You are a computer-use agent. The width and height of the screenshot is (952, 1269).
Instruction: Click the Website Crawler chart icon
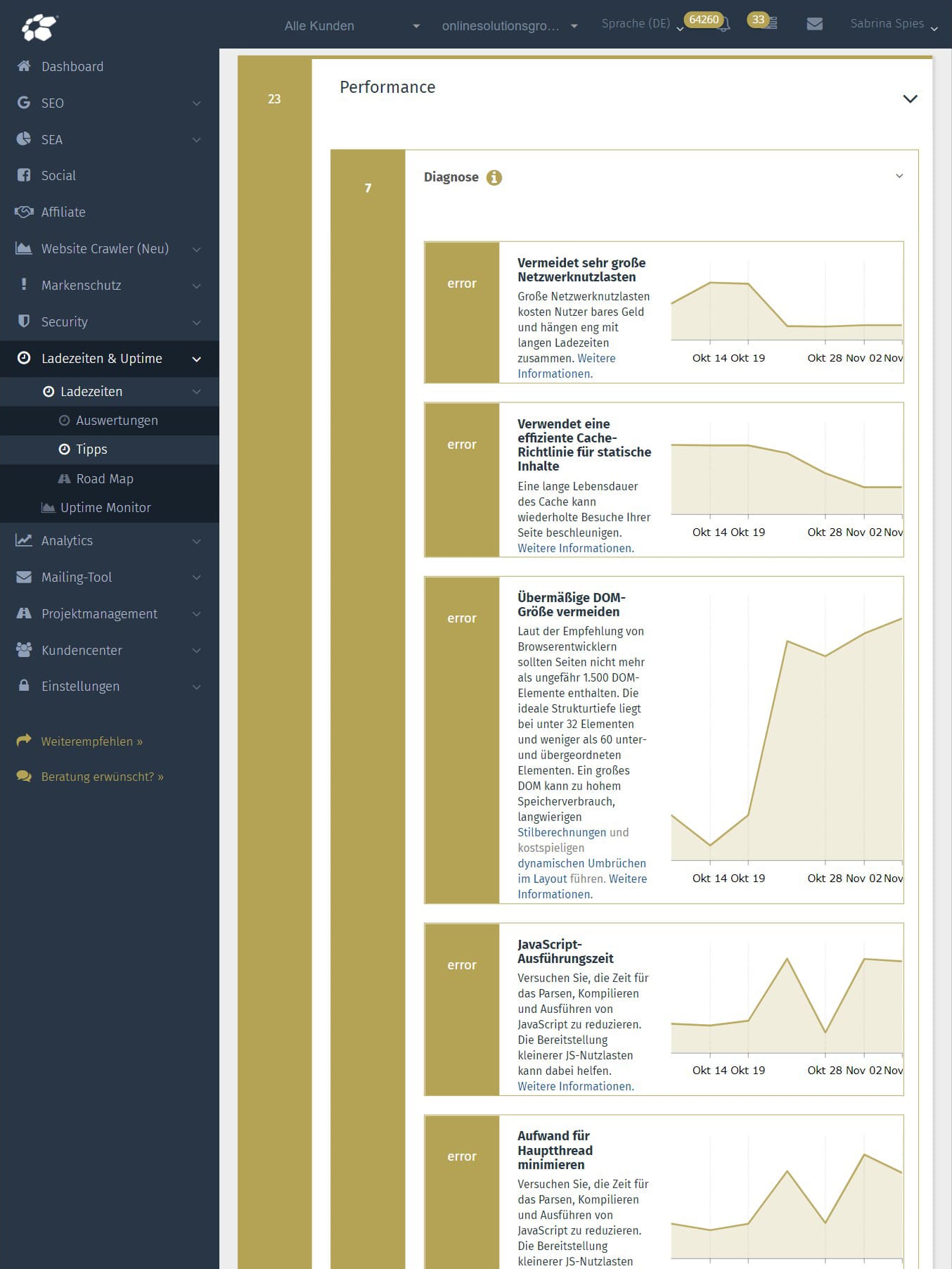[x=24, y=248]
